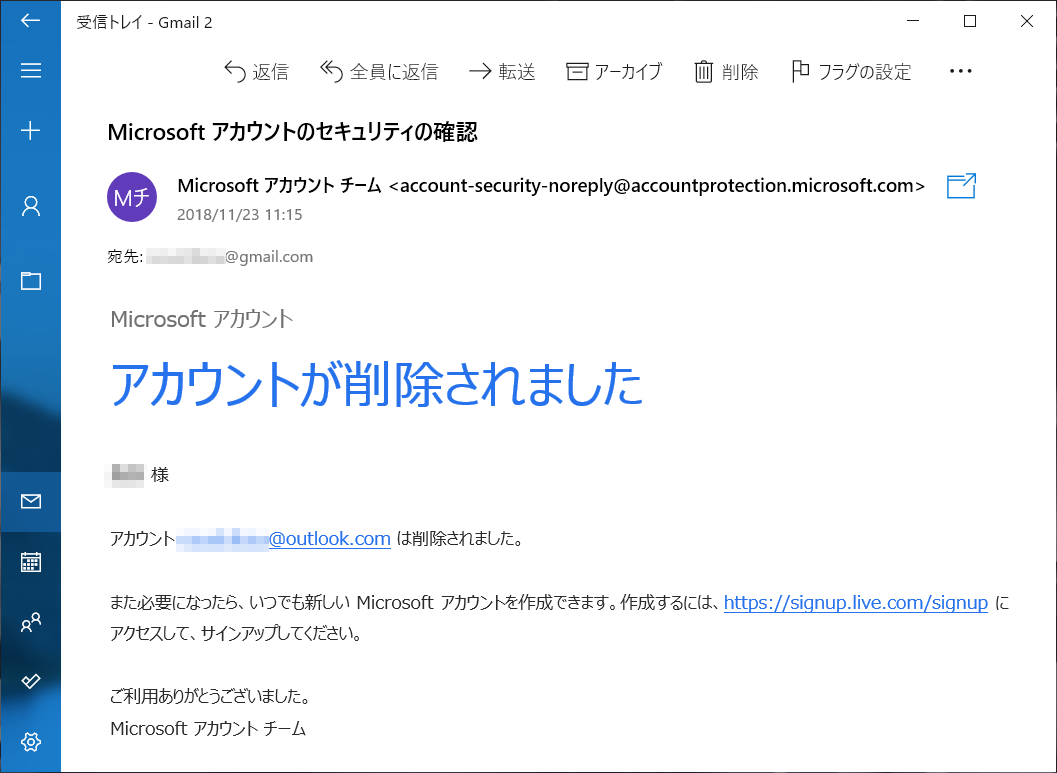Switch to Mail in sidebar
This screenshot has height=773, width=1057.
30,501
